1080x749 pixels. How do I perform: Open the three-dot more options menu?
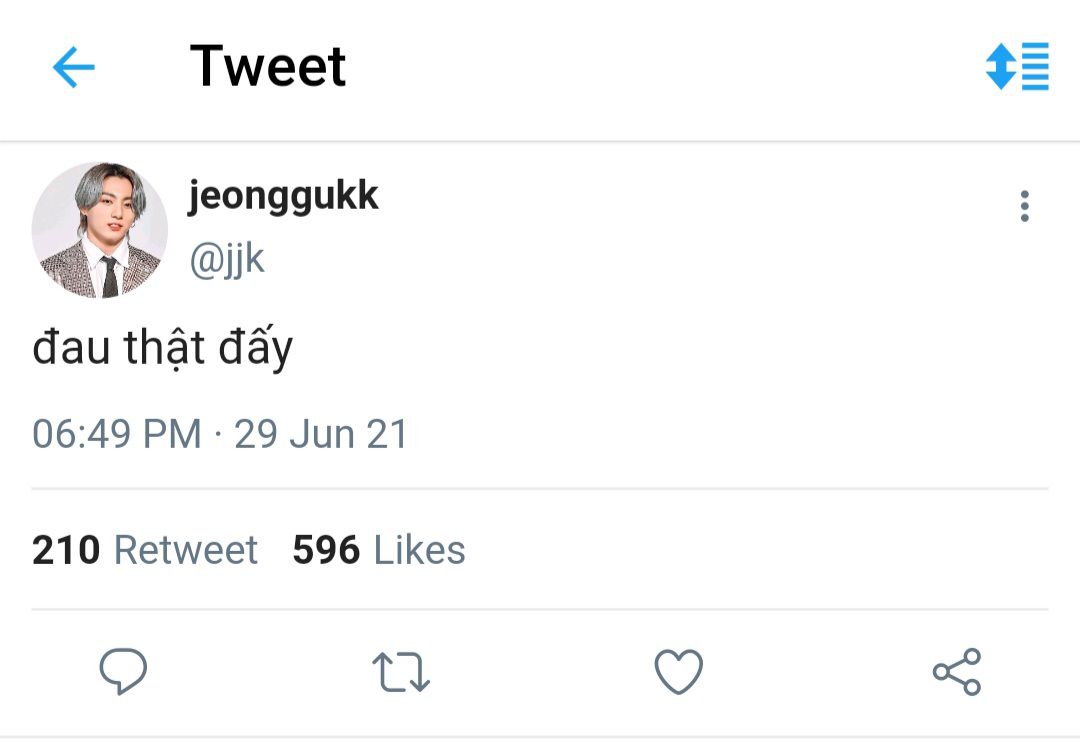pos(1024,206)
